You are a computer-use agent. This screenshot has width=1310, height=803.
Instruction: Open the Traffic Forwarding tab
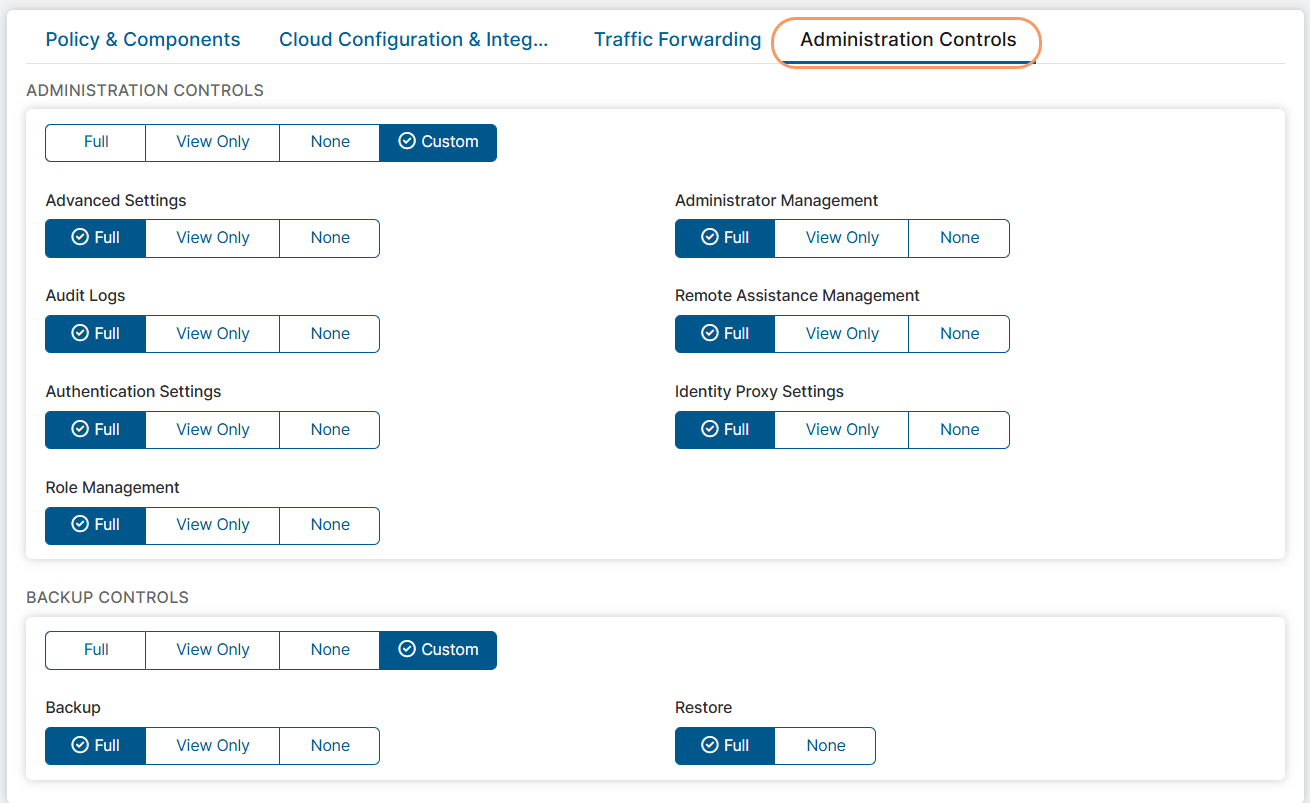(677, 39)
